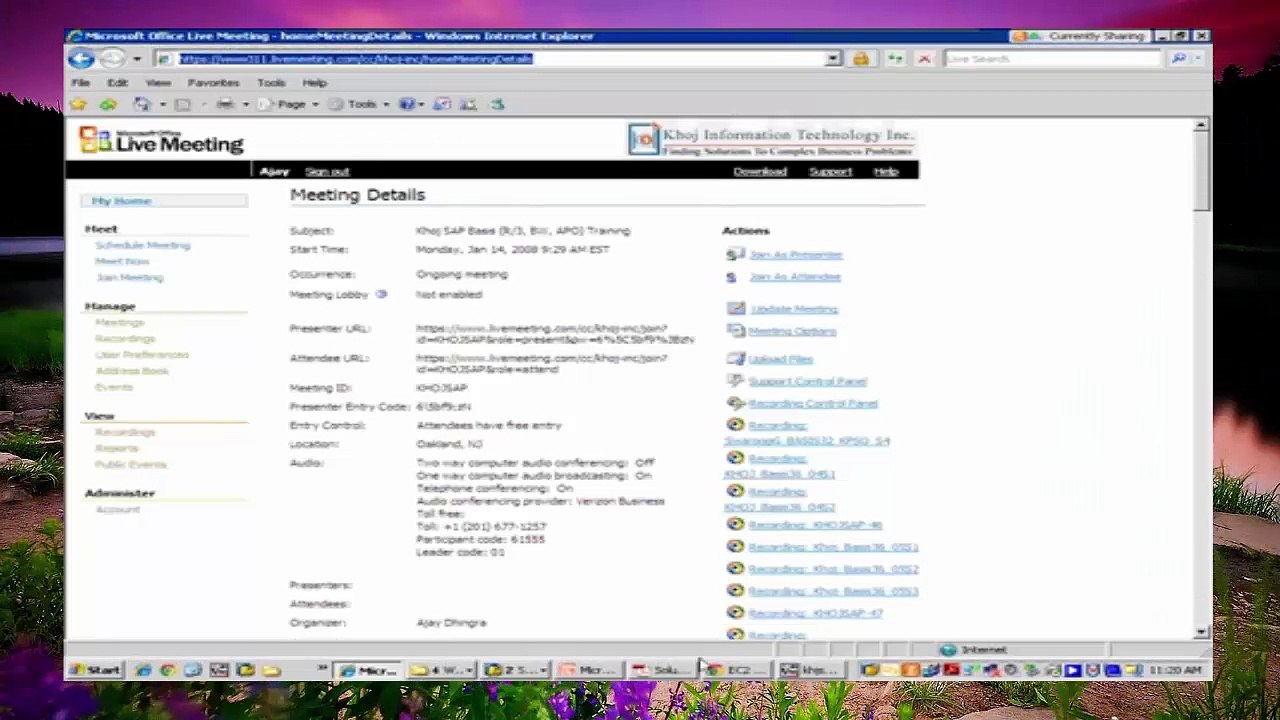Open Events under Manage section
Image resolution: width=1280 pixels, height=720 pixels.
coord(114,387)
